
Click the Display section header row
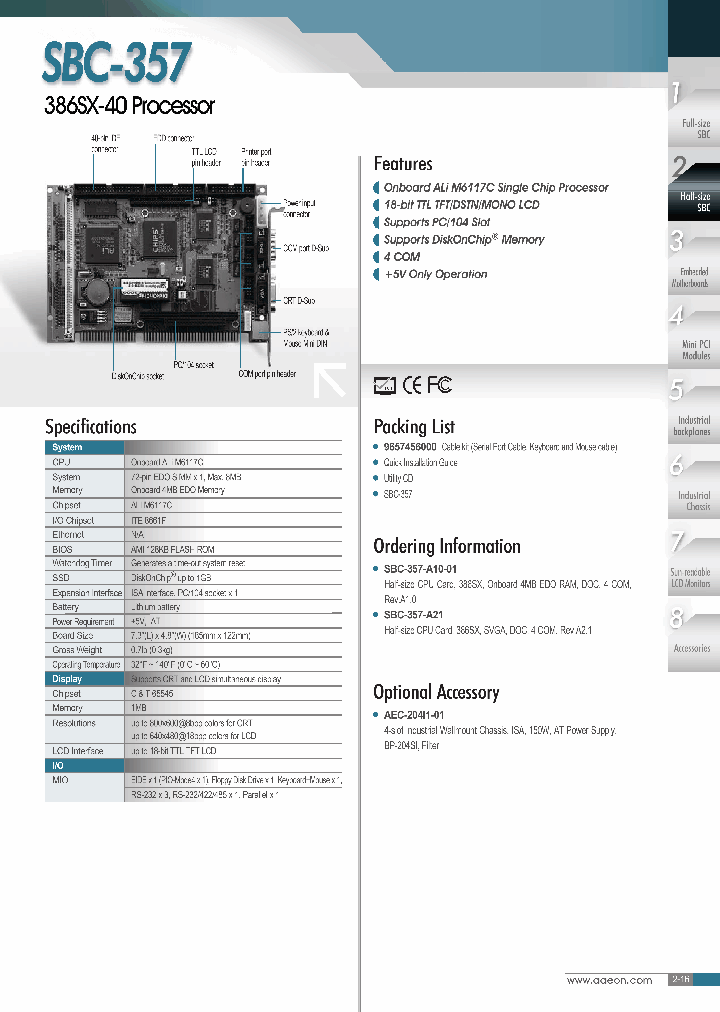tap(194, 679)
